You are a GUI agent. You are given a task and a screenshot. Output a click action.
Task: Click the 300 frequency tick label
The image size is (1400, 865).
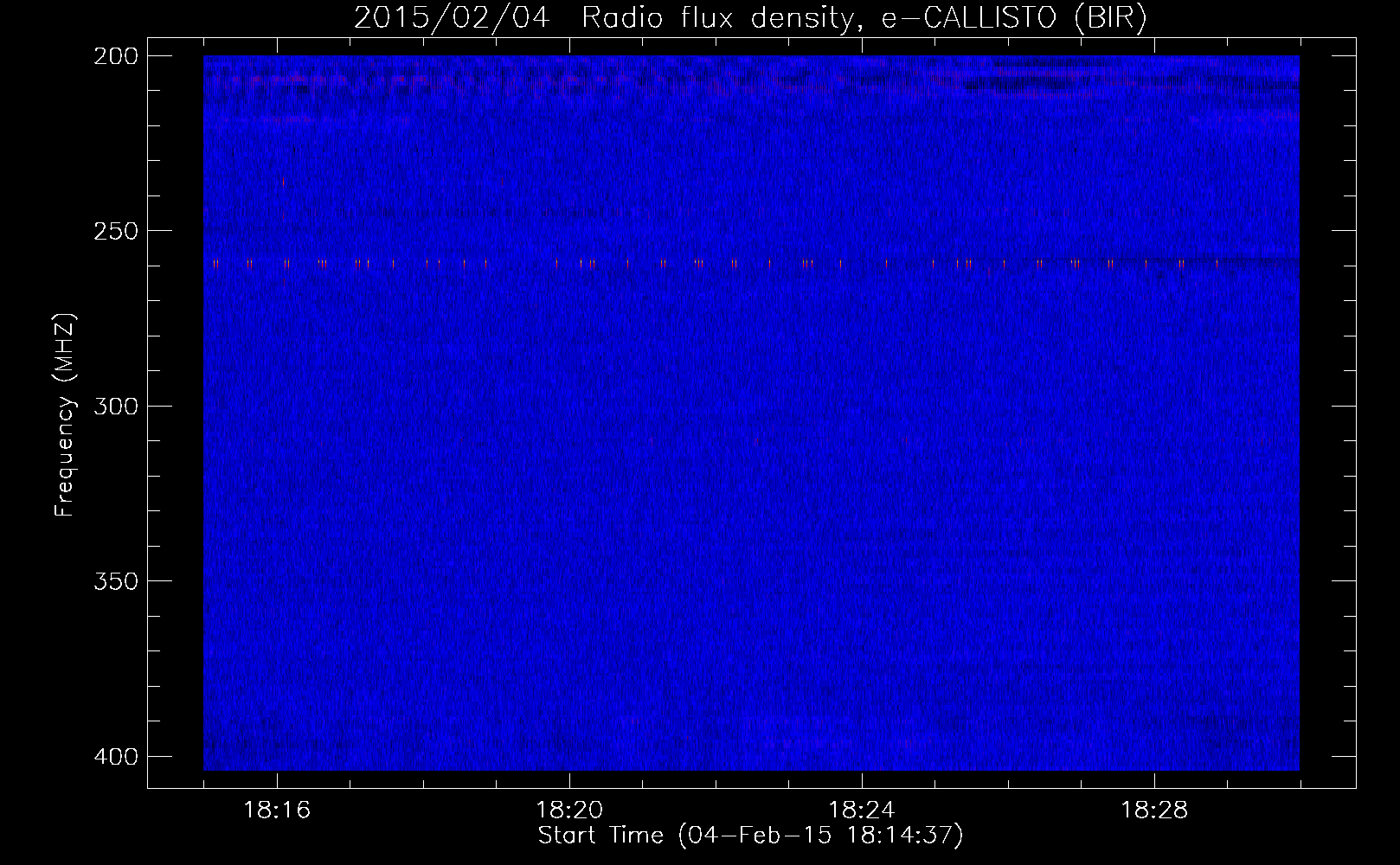pos(115,406)
